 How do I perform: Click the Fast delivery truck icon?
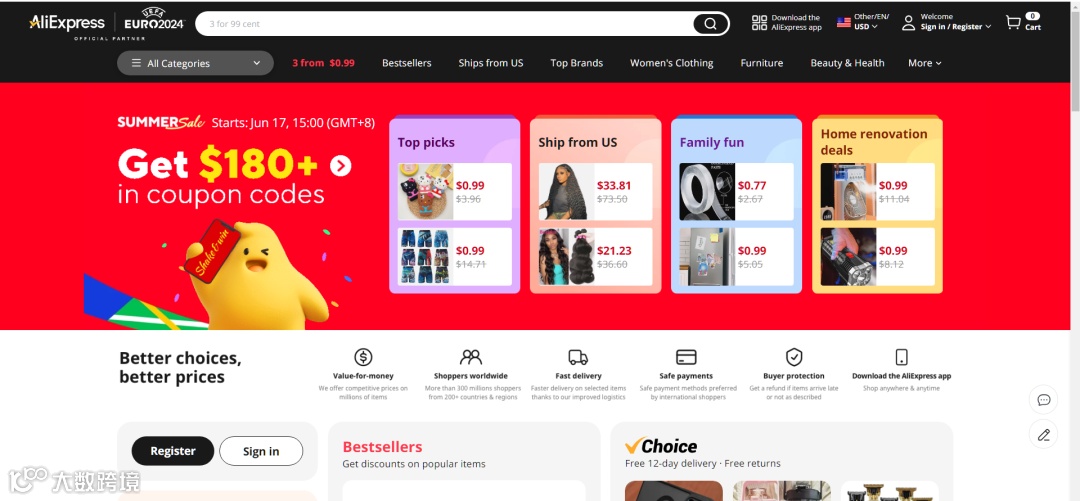(578, 357)
